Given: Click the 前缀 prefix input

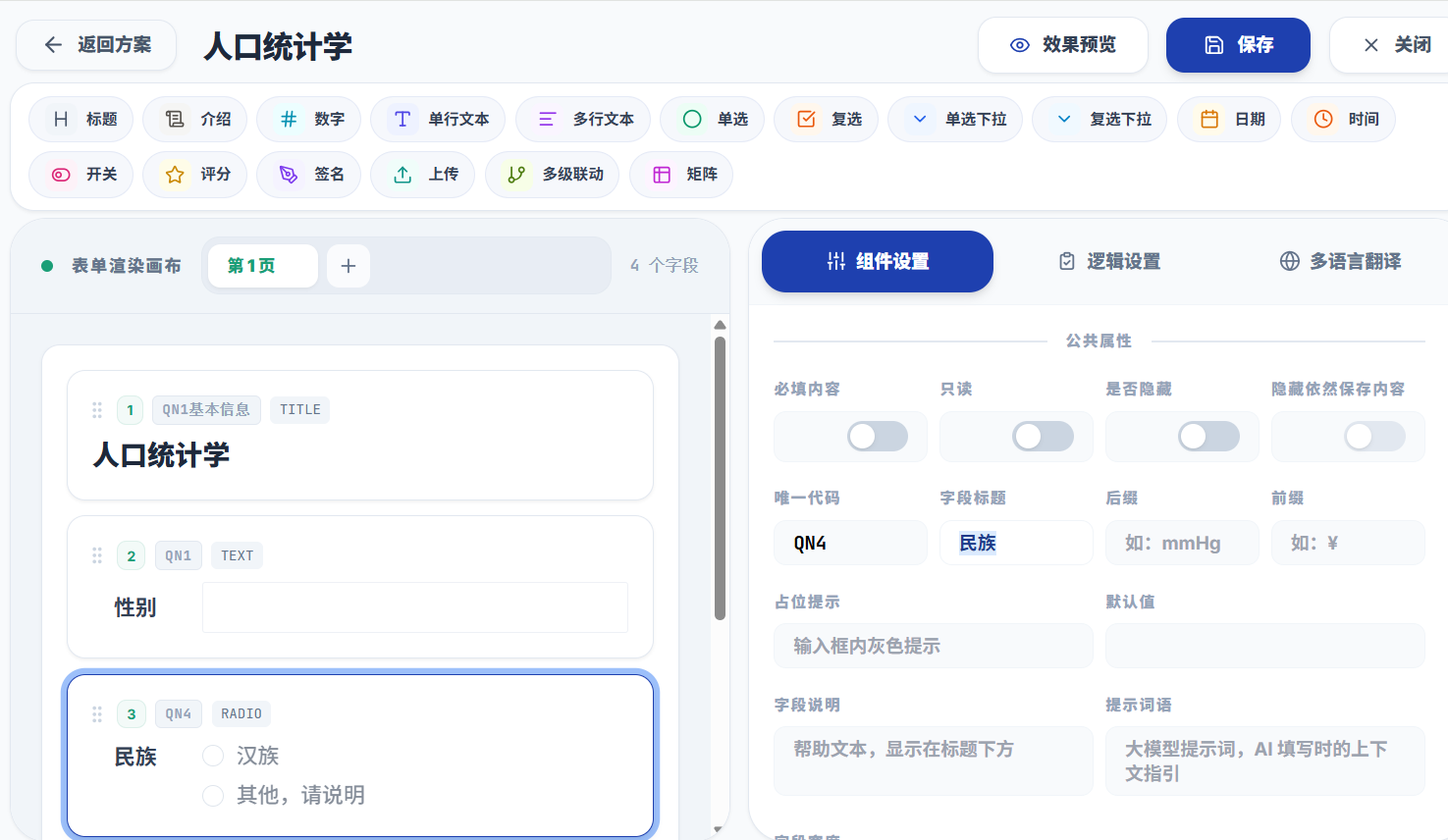Looking at the screenshot, I should pos(1348,543).
